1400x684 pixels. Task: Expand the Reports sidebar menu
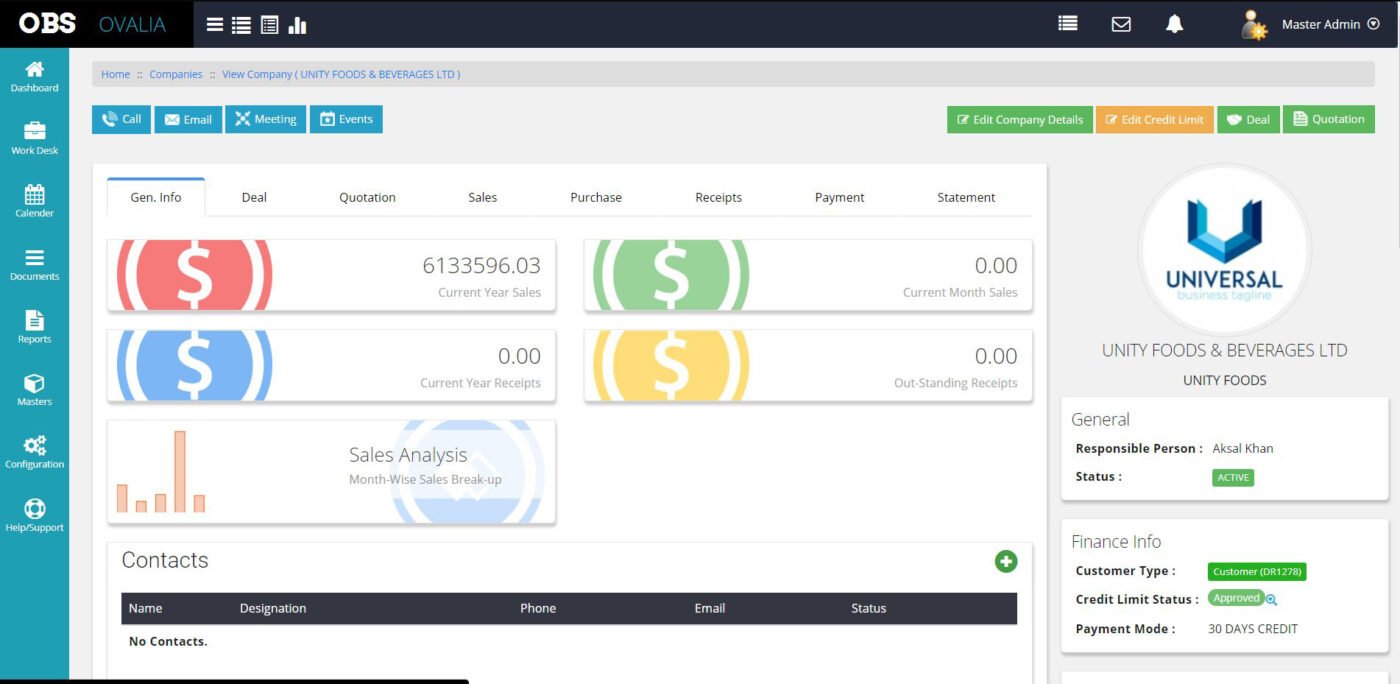(34, 326)
